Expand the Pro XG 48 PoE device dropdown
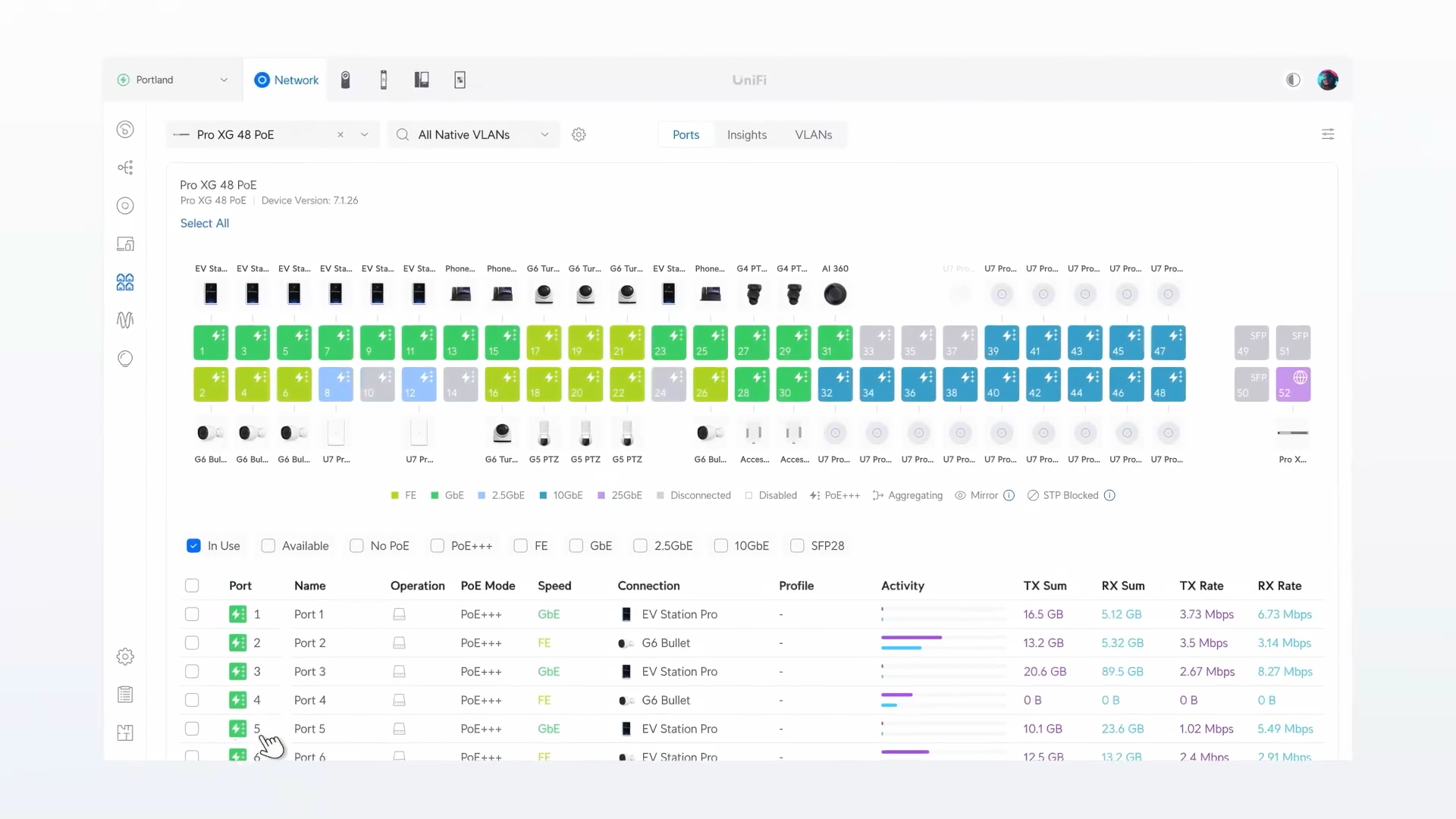The image size is (1456, 819). (x=365, y=134)
